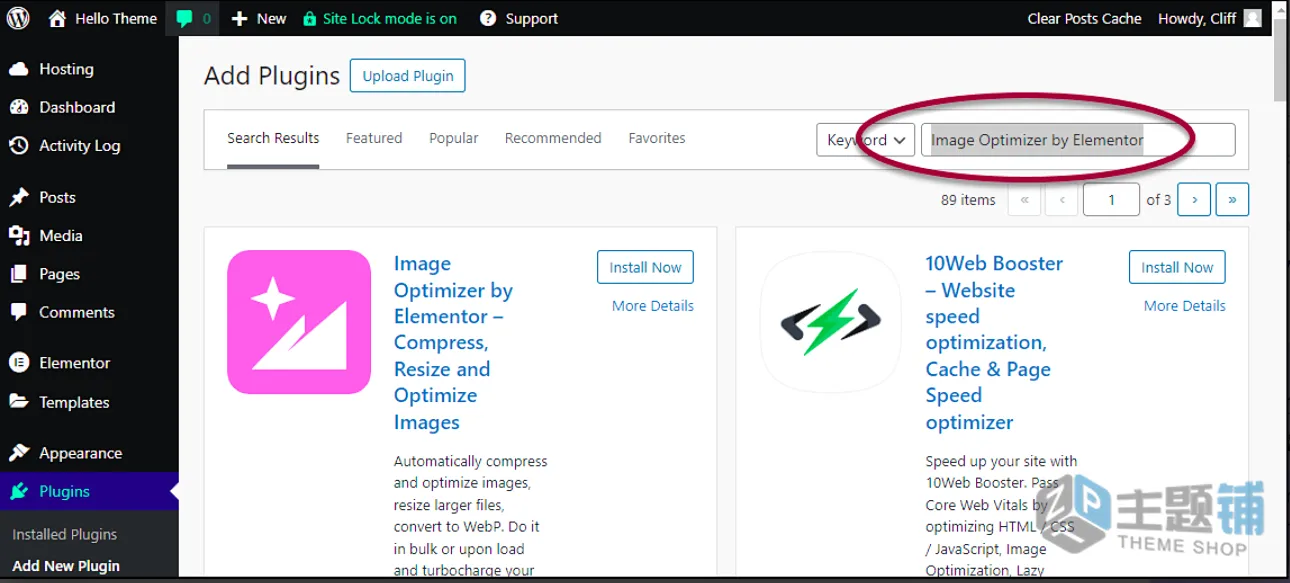Click the Activity Log clock icon
The image size is (1290, 583).
click(x=19, y=145)
